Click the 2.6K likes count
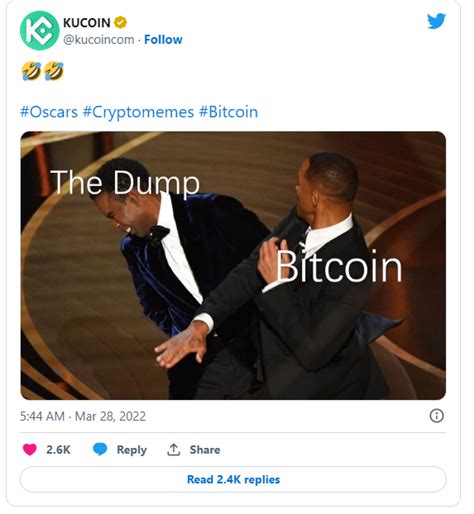 pos(58,449)
